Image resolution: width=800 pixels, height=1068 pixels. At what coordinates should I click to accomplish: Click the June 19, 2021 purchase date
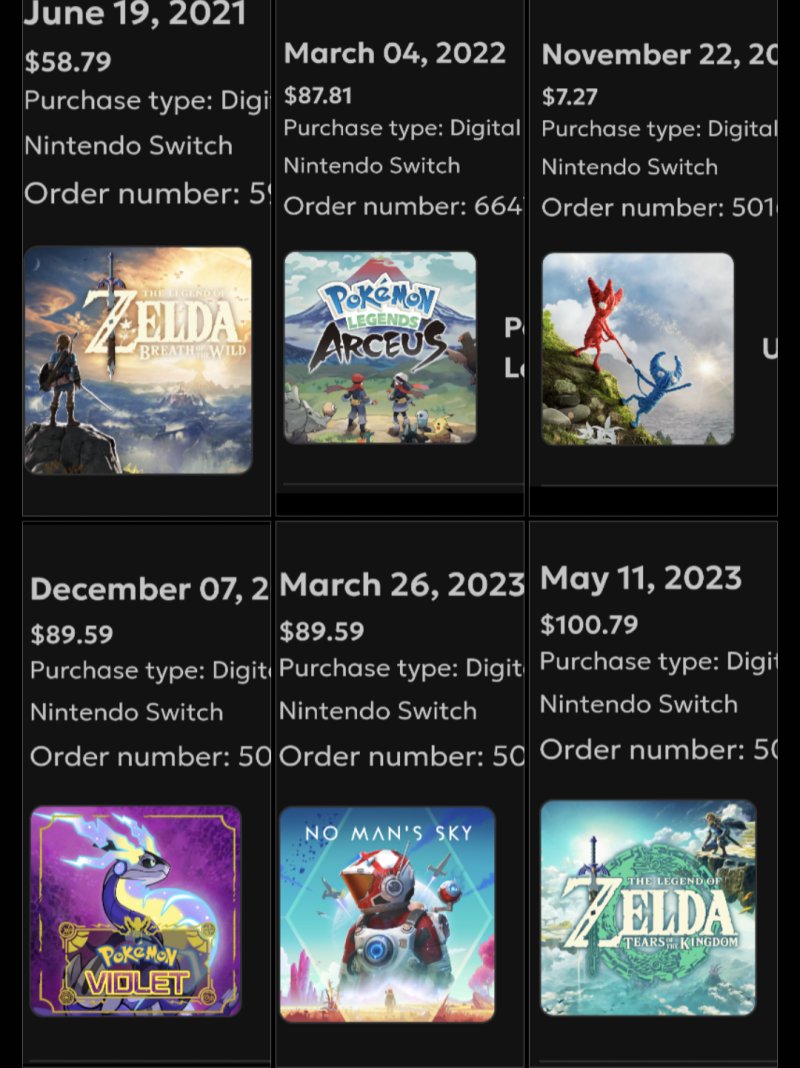click(135, 14)
